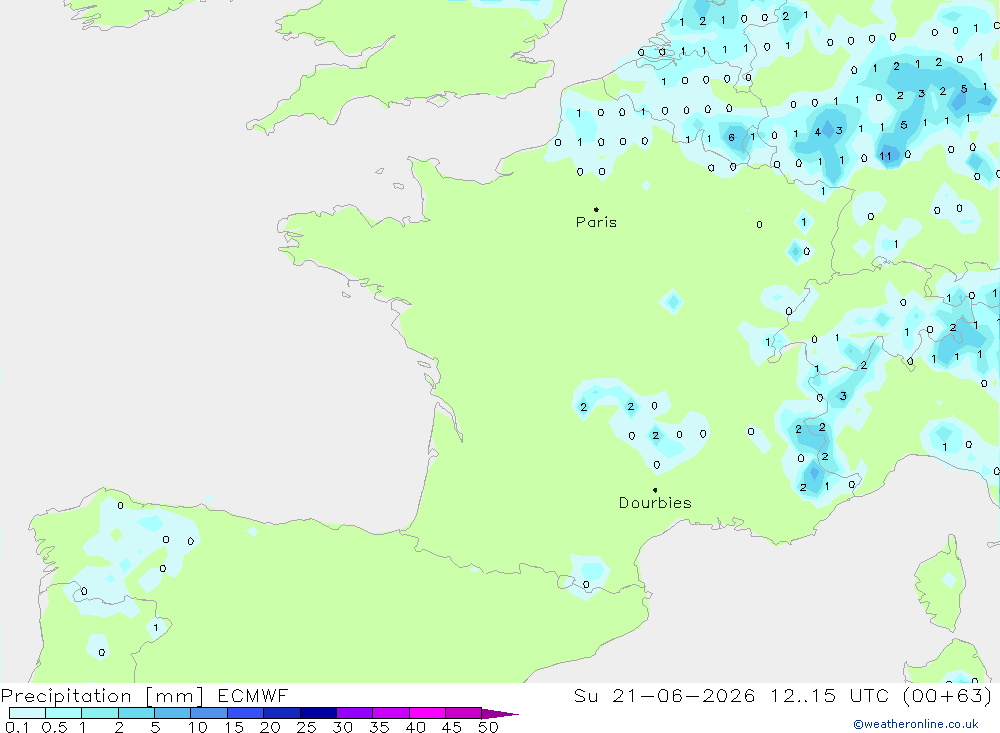The width and height of the screenshot is (1000, 733).
Task: Pick the legend swatch between 5 and 10
Action: [173, 713]
